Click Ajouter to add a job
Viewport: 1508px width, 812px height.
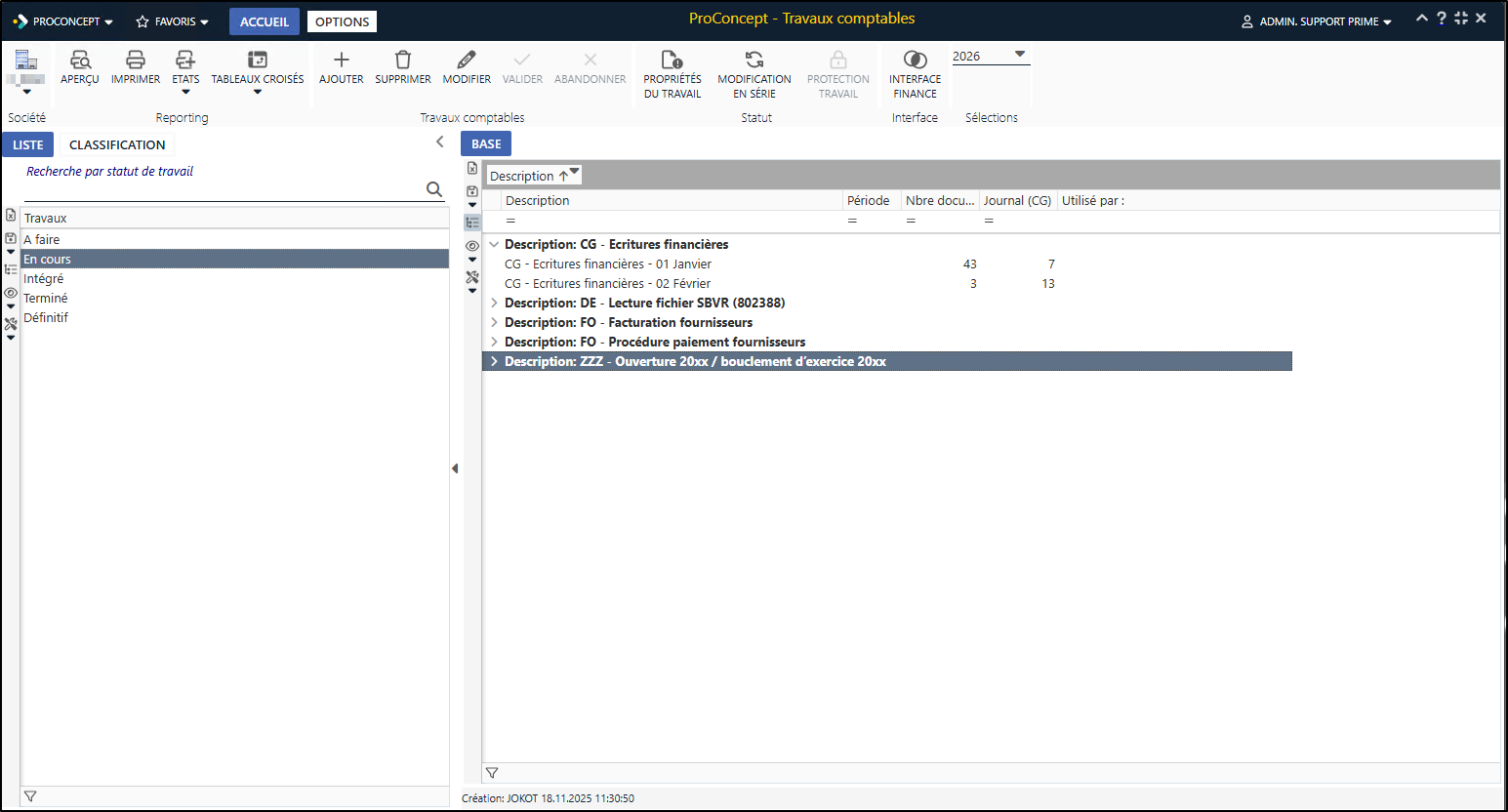pos(341,61)
